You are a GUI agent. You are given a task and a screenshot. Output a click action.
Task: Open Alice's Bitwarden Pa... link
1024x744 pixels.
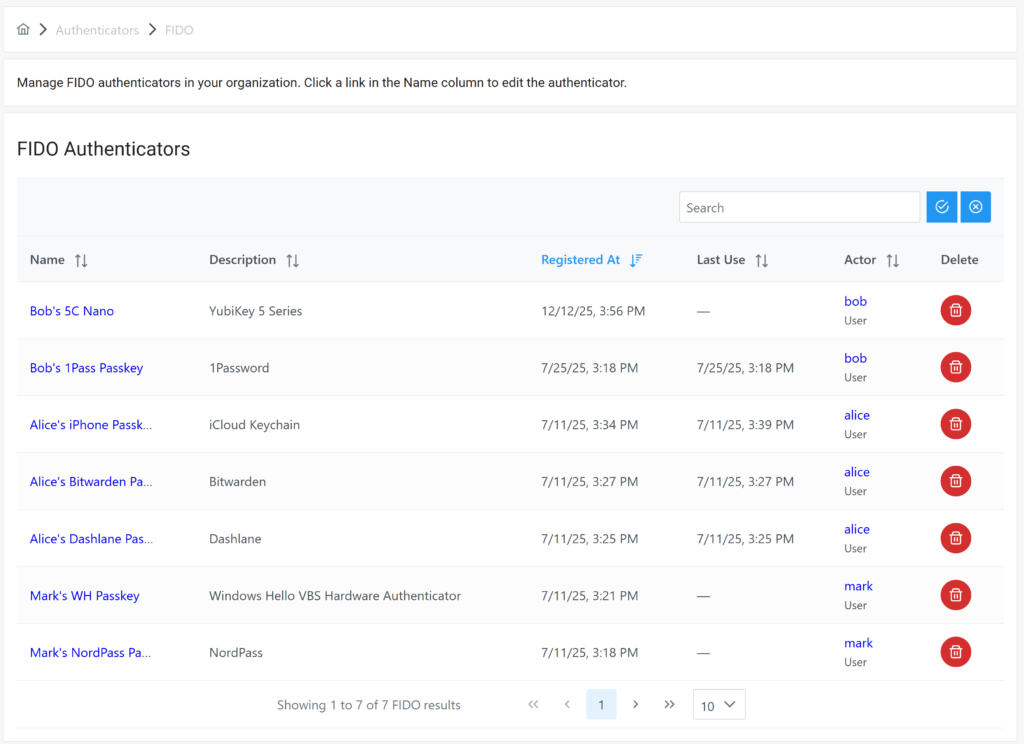[91, 481]
